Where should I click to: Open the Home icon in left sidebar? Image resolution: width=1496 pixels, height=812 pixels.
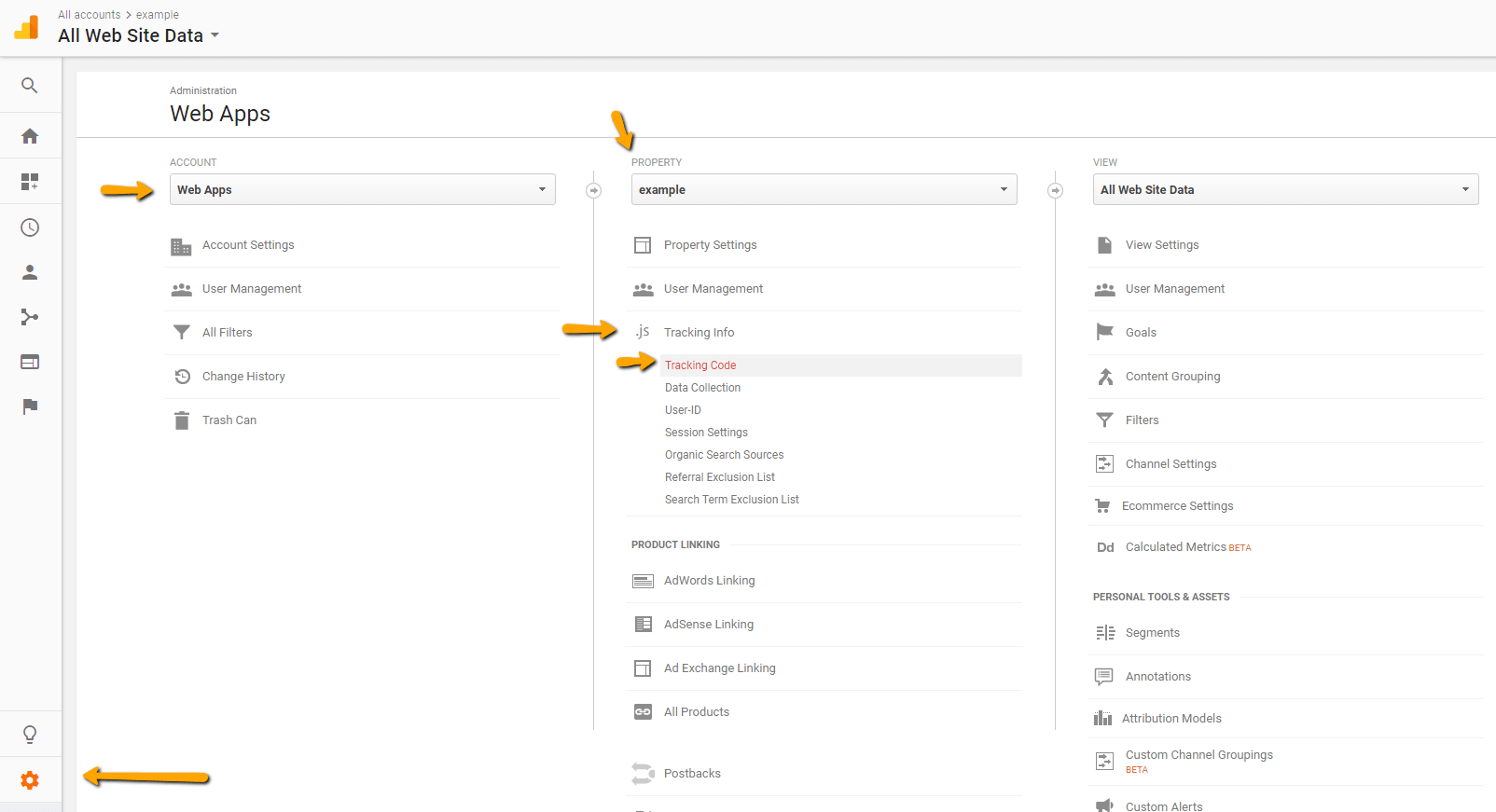click(x=30, y=136)
